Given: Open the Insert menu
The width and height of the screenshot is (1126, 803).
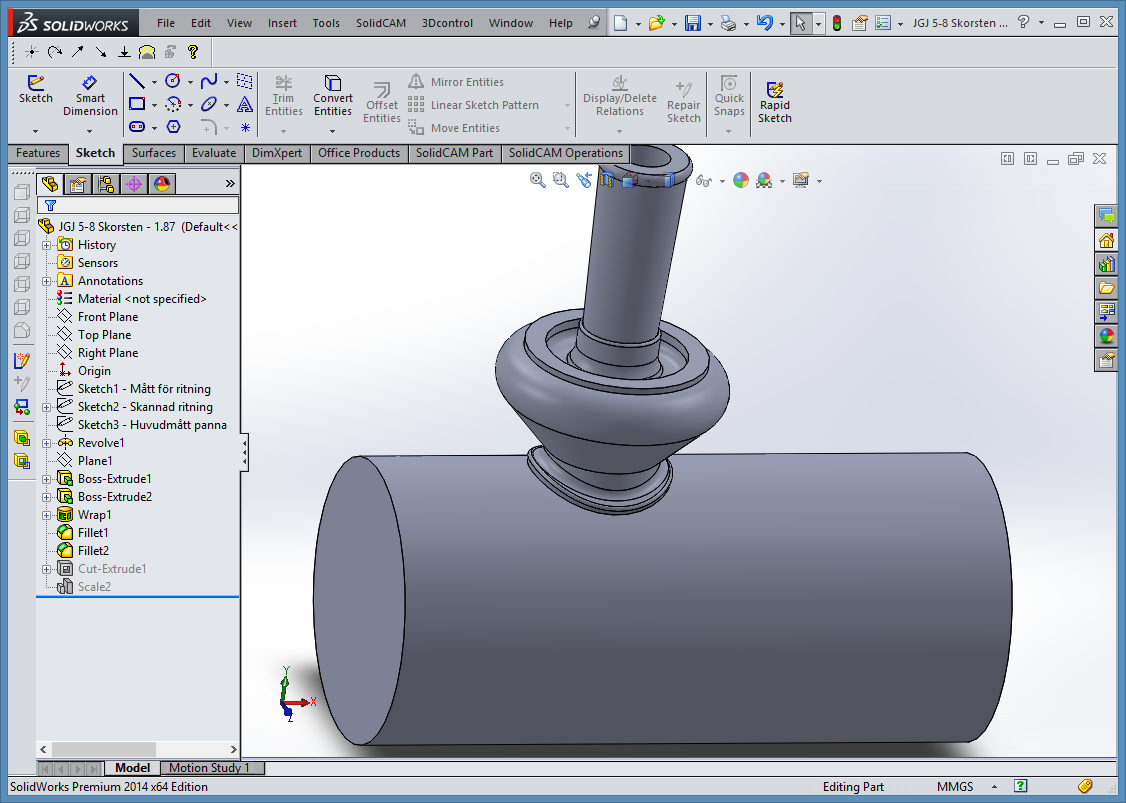Looking at the screenshot, I should coord(282,23).
